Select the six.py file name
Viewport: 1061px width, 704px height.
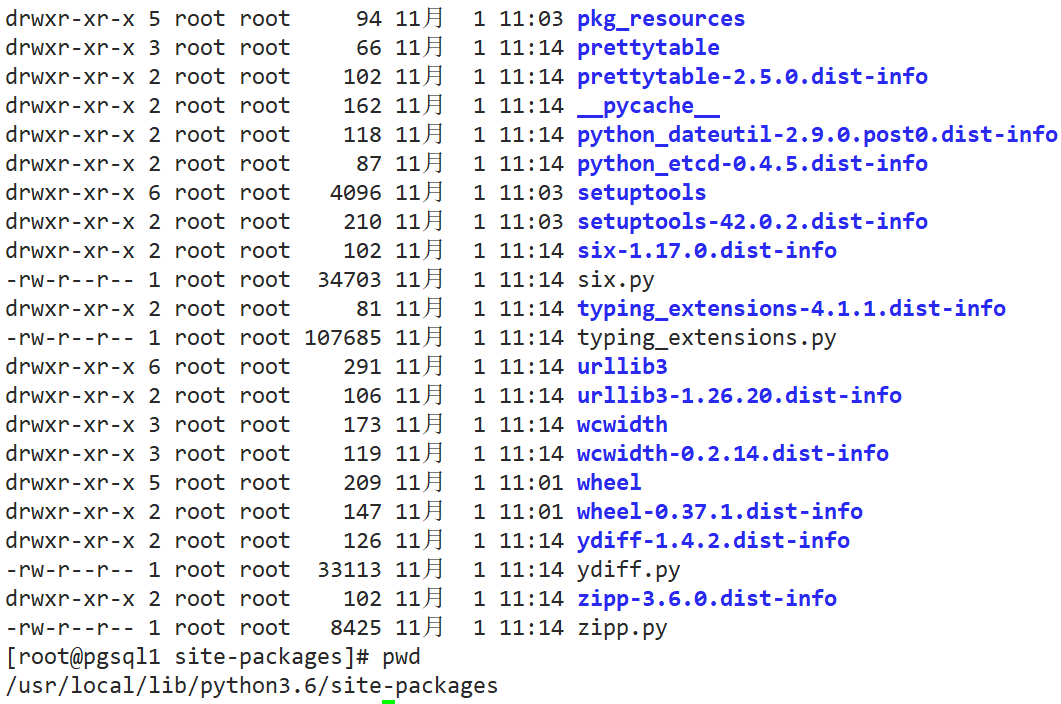616,280
